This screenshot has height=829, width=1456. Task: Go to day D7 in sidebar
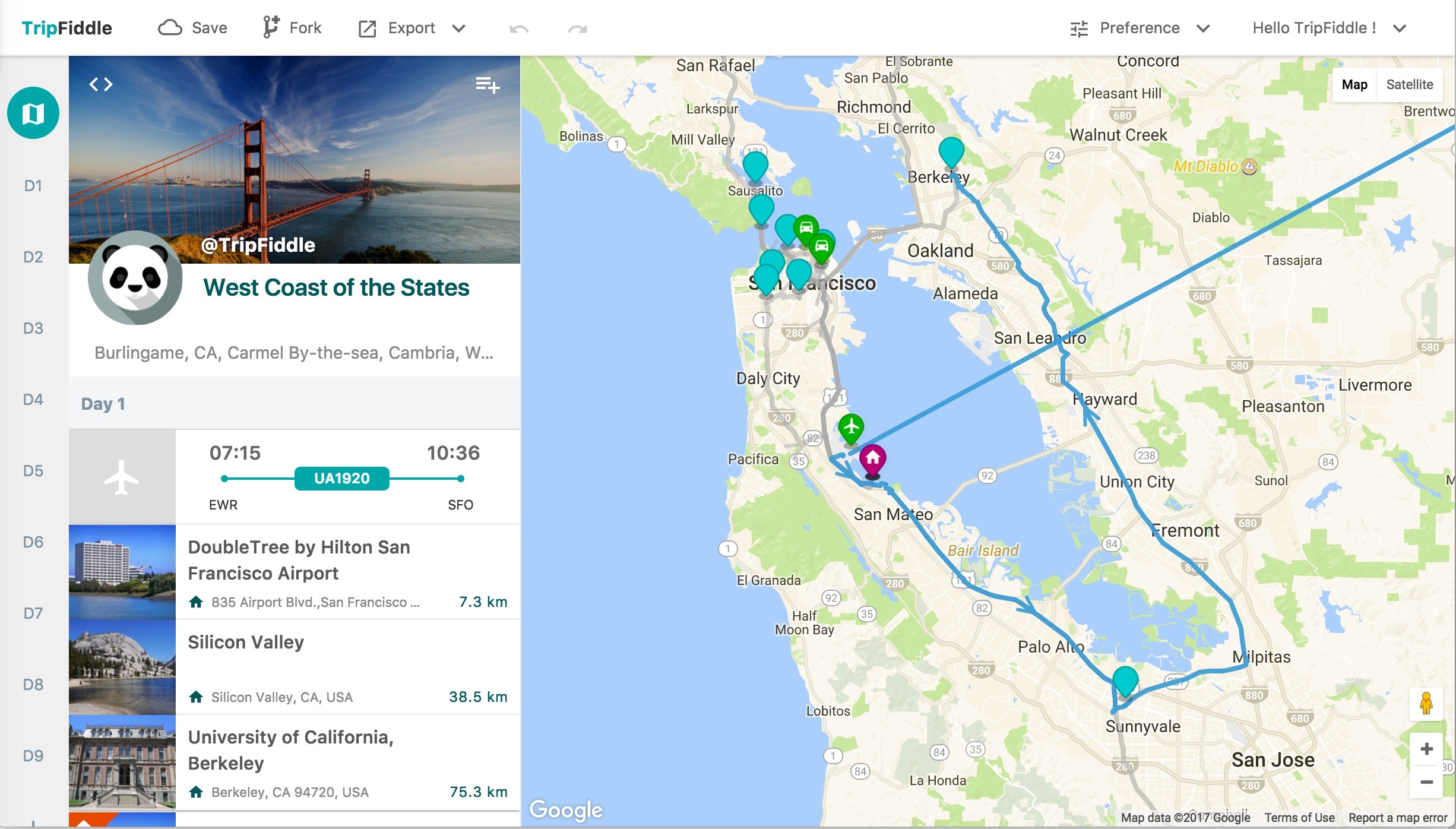click(x=33, y=613)
